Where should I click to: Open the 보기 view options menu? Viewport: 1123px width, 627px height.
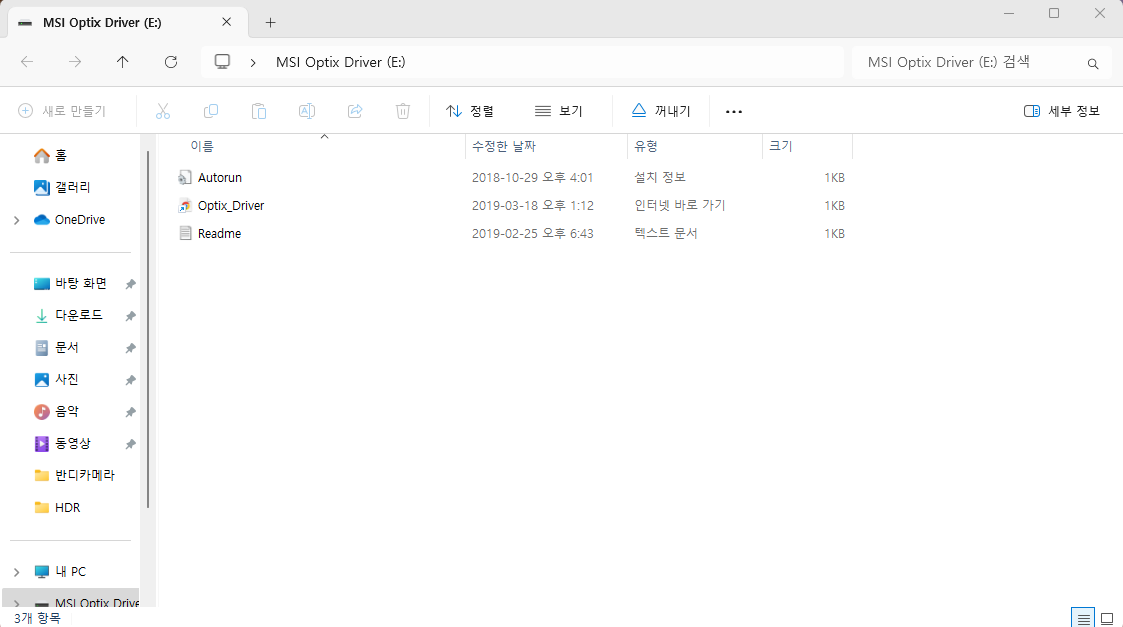[559, 111]
